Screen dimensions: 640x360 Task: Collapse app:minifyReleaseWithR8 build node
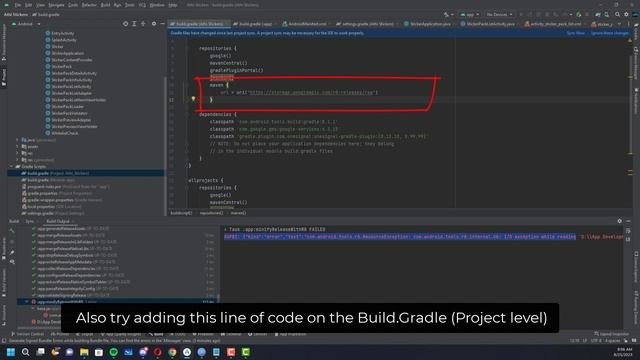point(27,302)
